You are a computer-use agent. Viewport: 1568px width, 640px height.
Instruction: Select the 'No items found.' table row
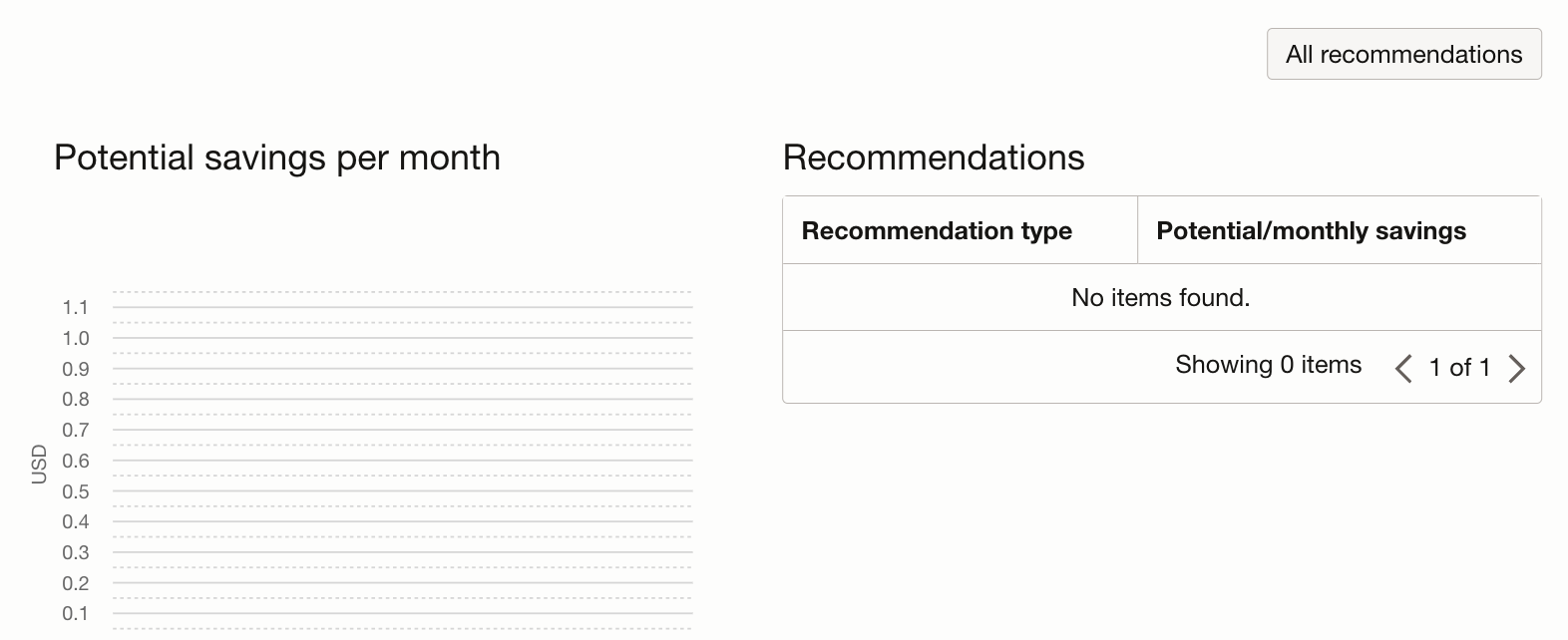(x=1161, y=297)
